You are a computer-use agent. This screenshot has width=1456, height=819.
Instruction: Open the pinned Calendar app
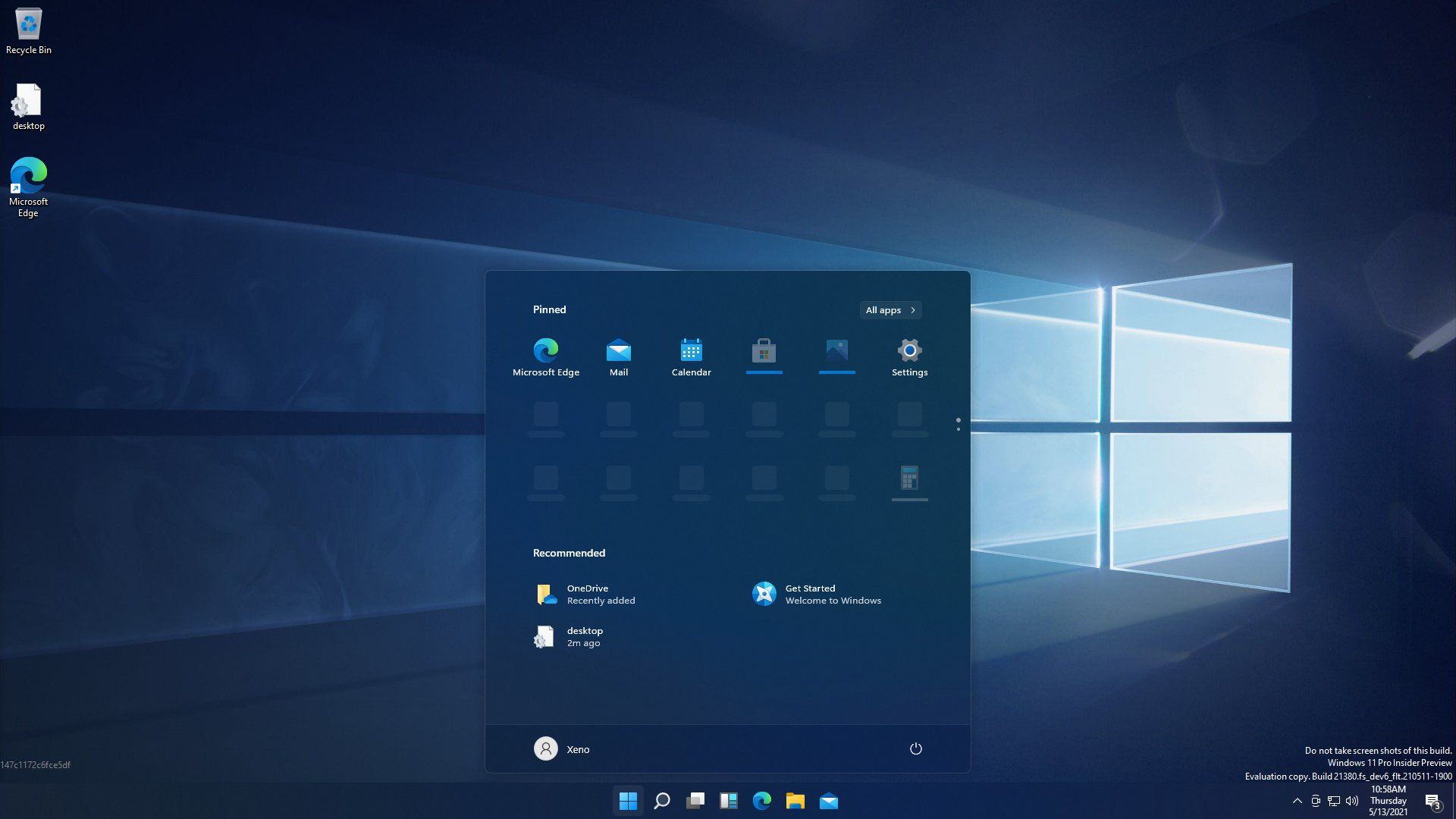692,357
